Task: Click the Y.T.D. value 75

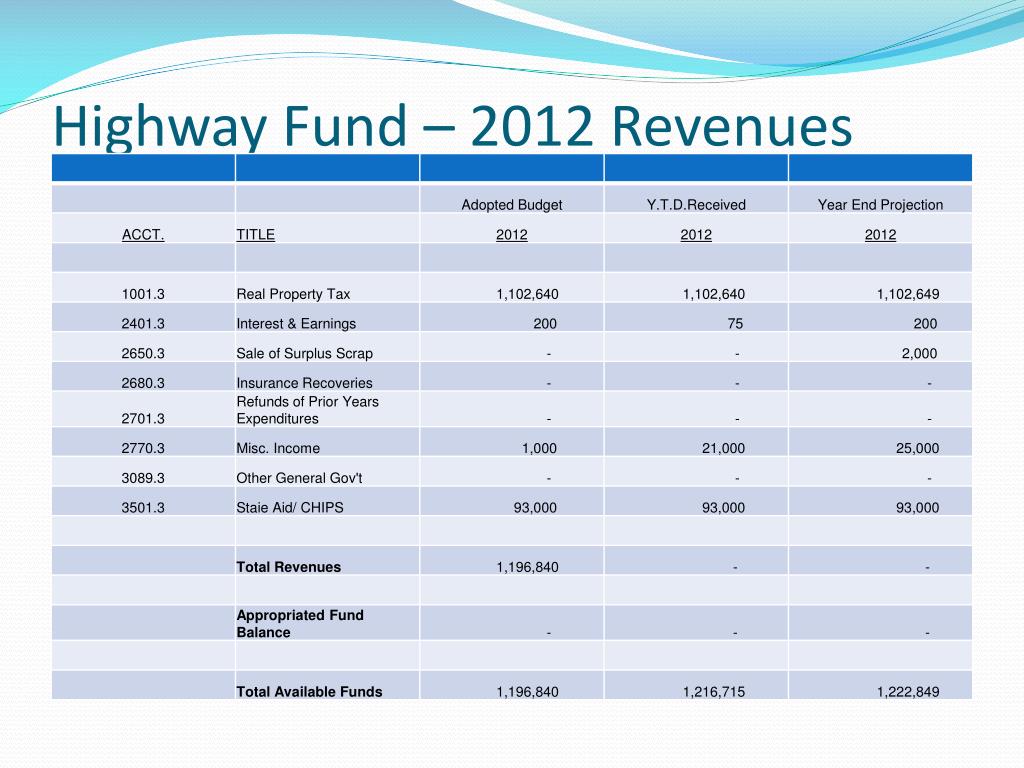Action: click(735, 323)
